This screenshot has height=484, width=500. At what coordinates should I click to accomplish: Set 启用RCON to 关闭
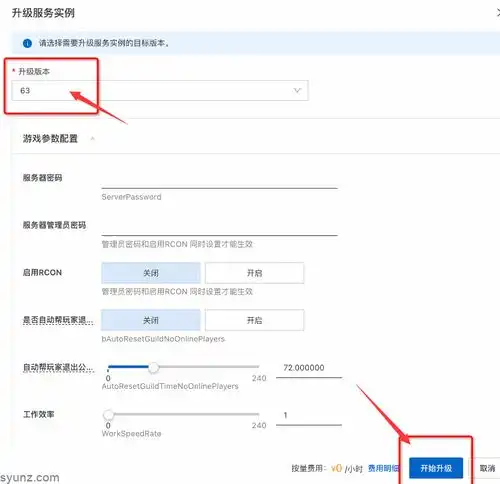click(x=151, y=273)
